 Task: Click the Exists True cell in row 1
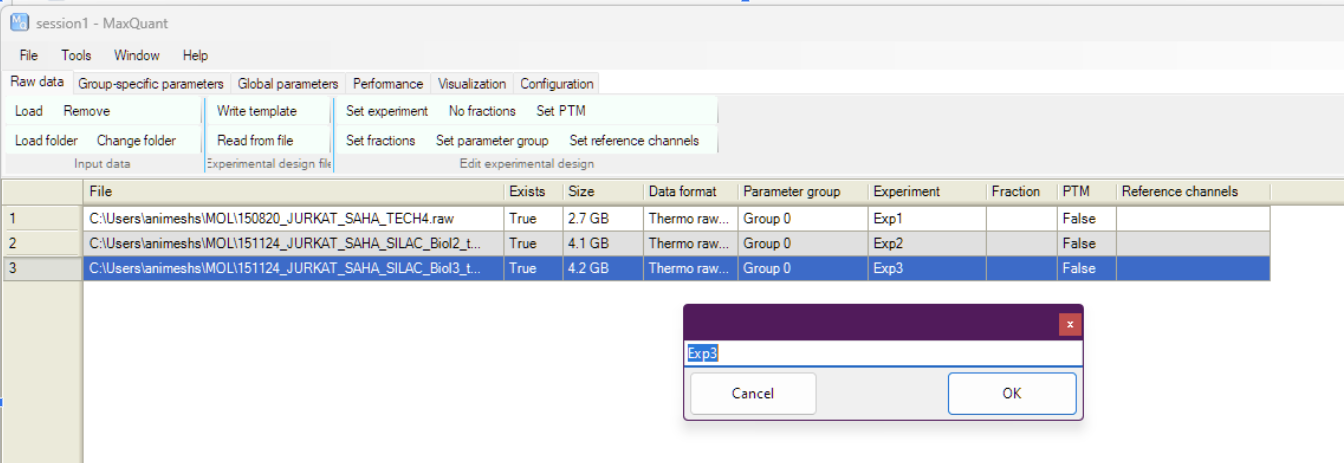[x=533, y=218]
